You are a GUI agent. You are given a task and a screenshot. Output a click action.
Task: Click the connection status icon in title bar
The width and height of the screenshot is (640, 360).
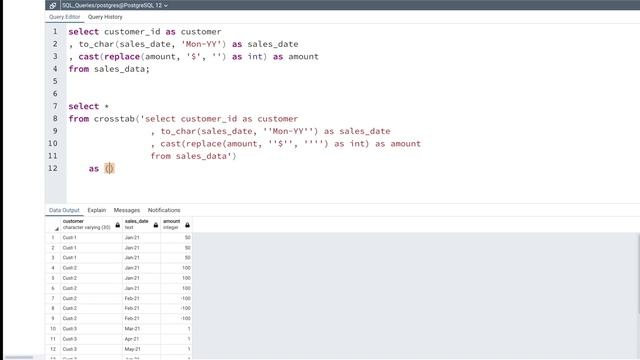tap(52, 5)
